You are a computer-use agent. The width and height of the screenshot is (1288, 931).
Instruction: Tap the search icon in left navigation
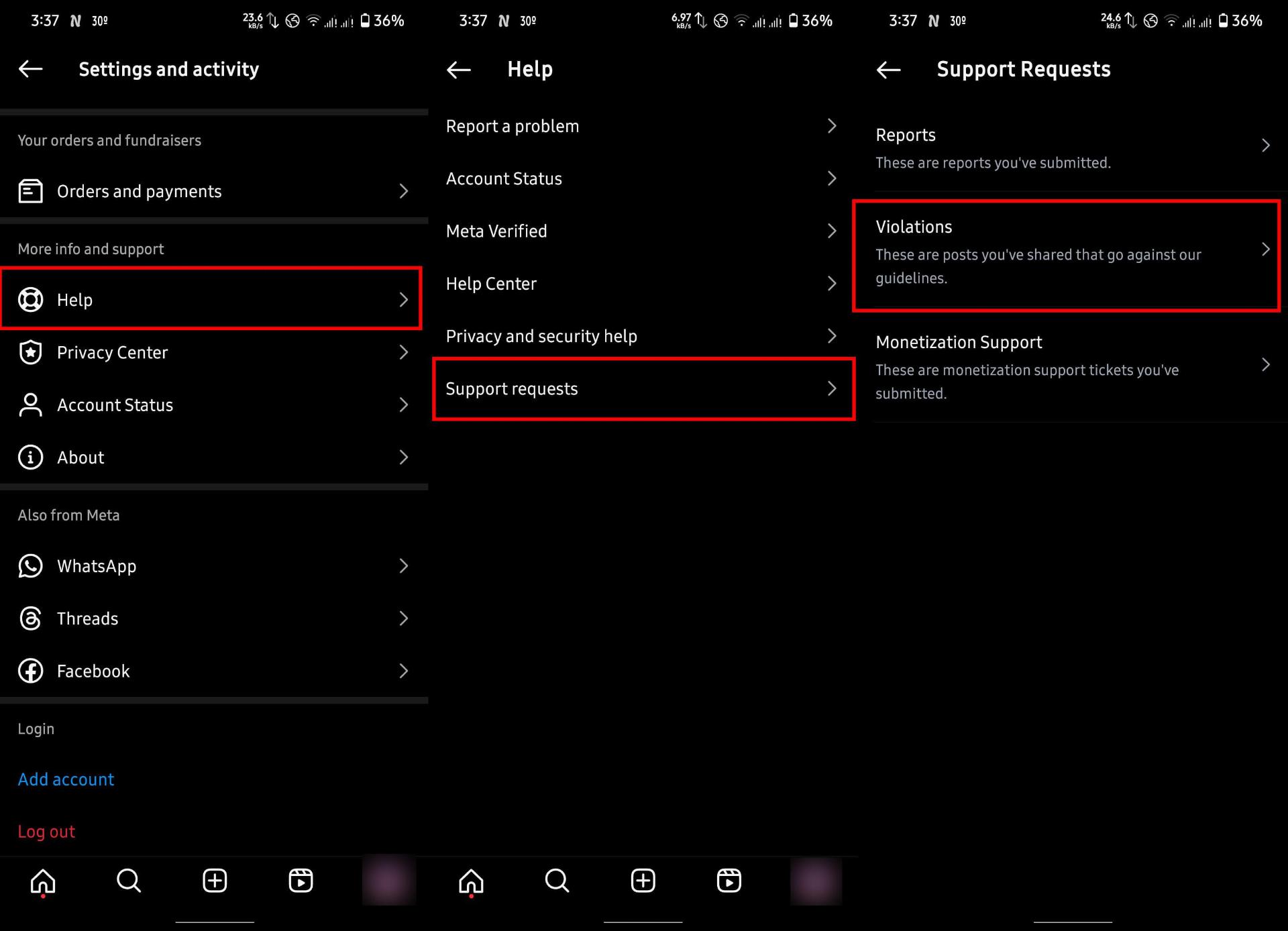coord(129,881)
